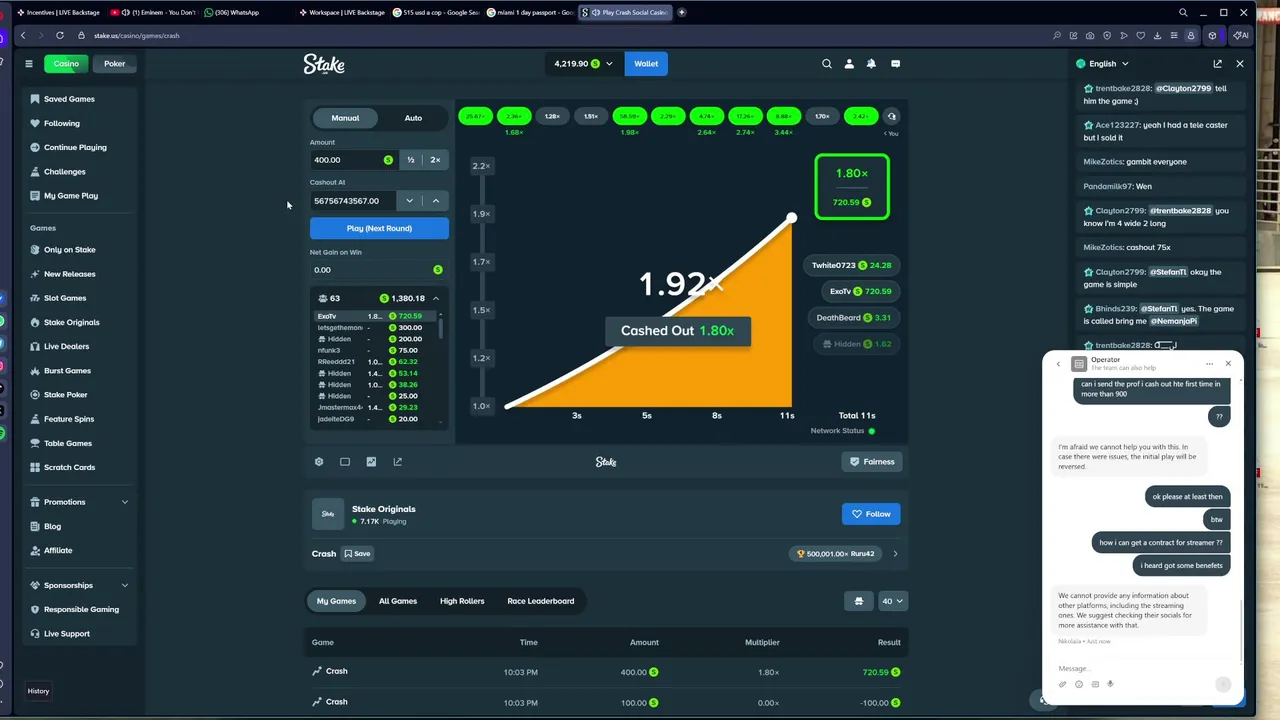Expand the Sponsorships sidebar section

(x=79, y=585)
